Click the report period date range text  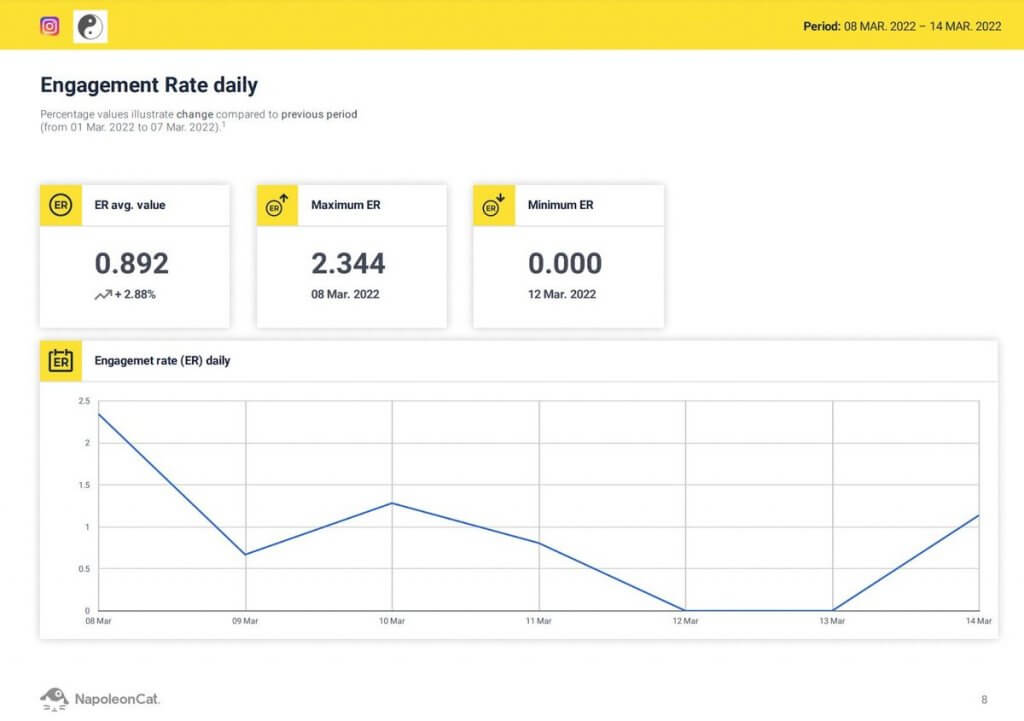point(902,26)
